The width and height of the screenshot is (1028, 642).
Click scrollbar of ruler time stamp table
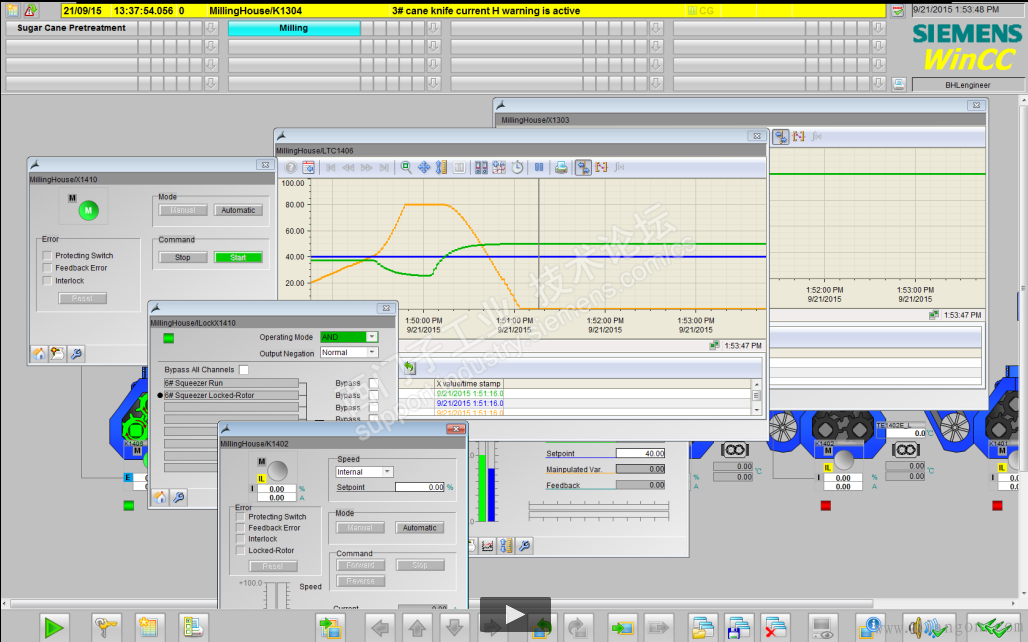point(757,395)
